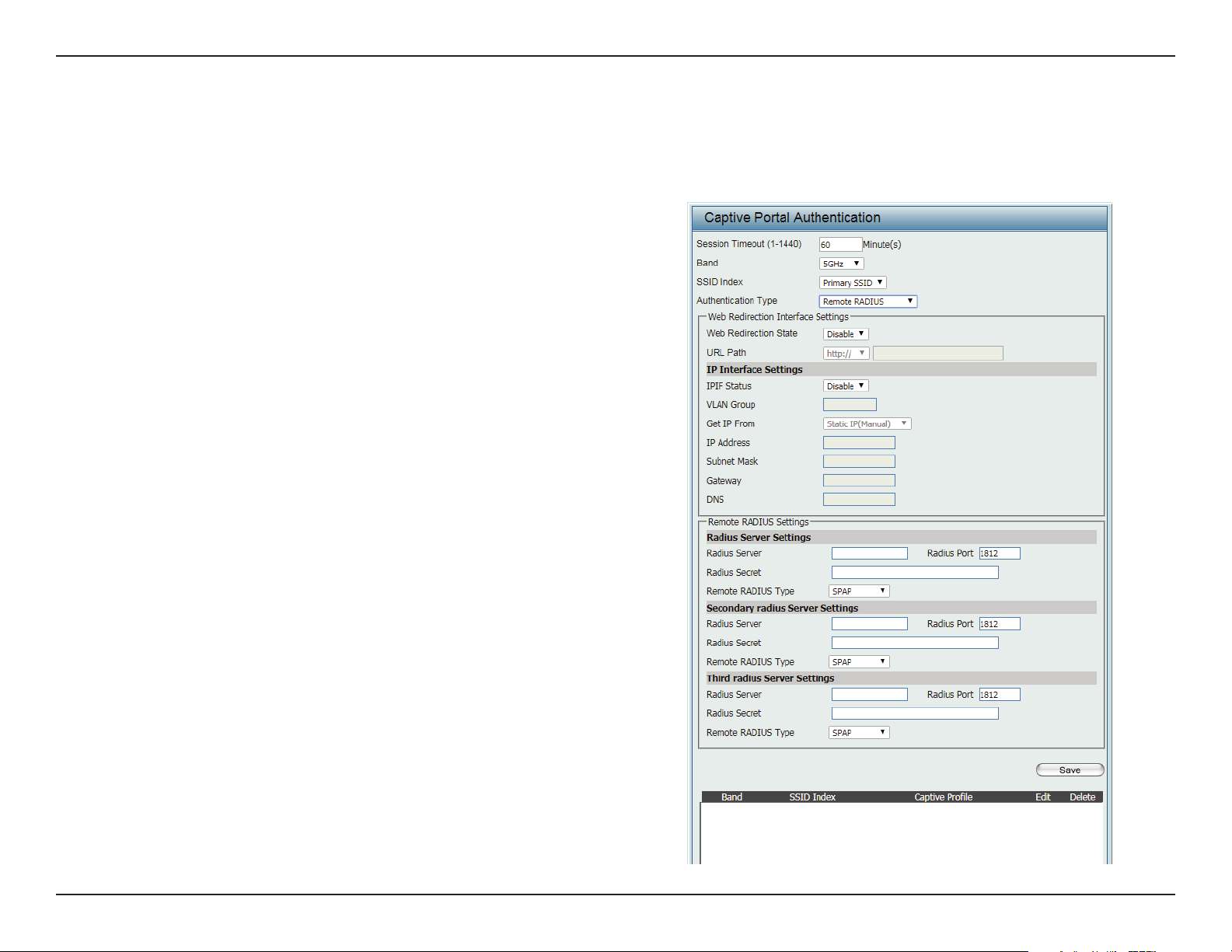The image size is (1232, 952).
Task: Click the Third radius Server Settings heading
Action: 770,678
